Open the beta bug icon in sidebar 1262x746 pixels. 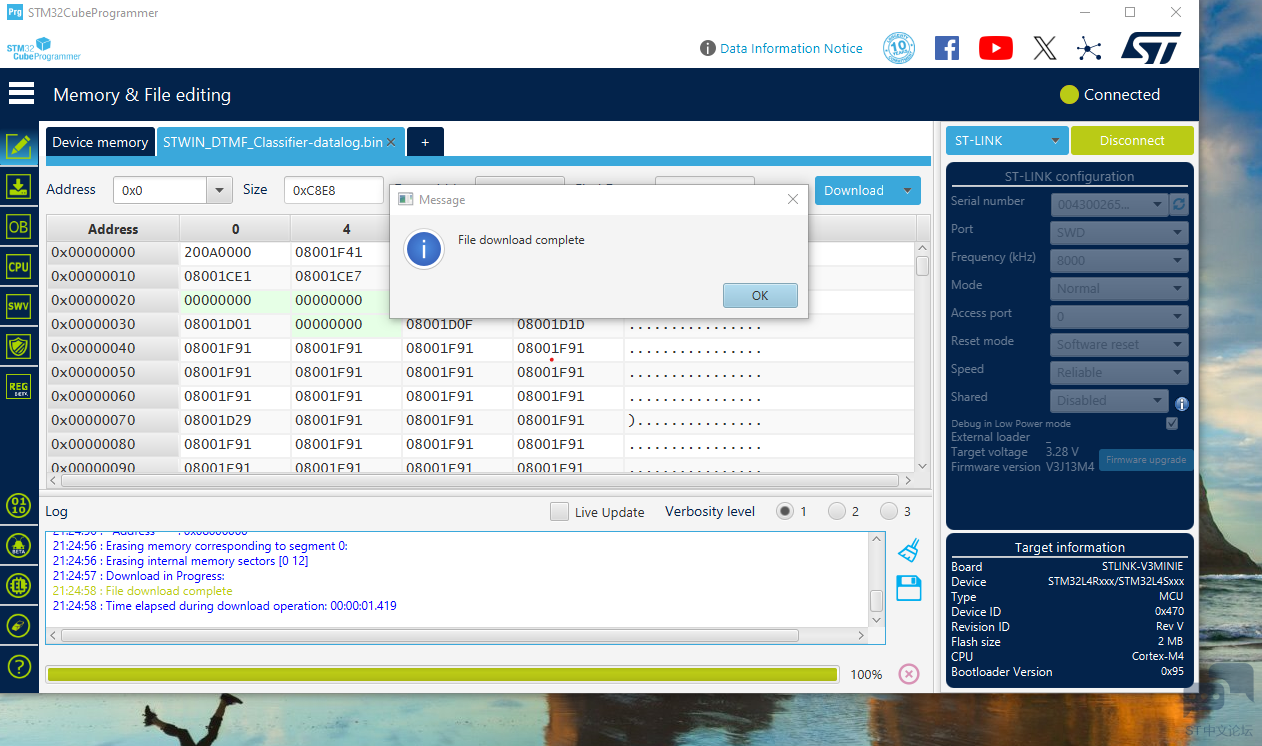[x=19, y=545]
